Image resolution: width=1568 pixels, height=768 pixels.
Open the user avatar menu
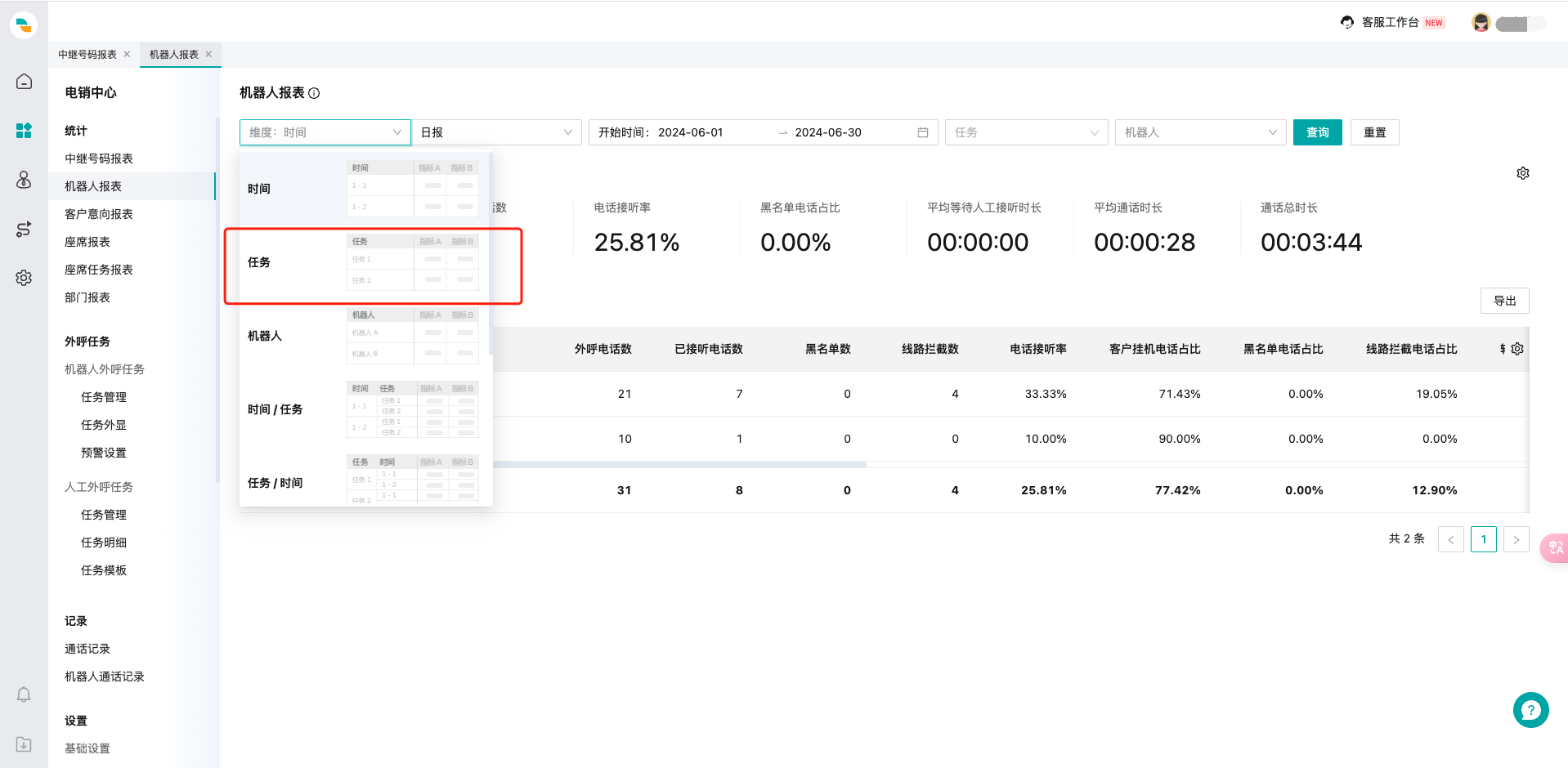[x=1481, y=23]
